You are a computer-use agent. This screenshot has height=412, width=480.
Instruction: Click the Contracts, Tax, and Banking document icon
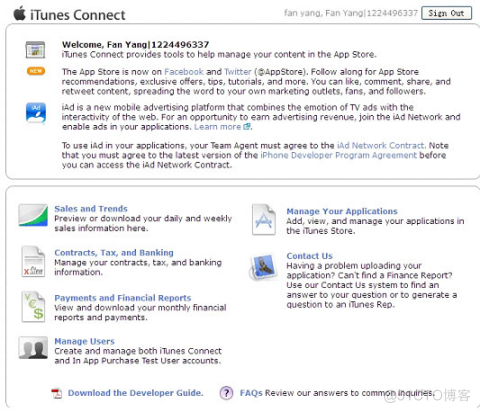pos(33,261)
